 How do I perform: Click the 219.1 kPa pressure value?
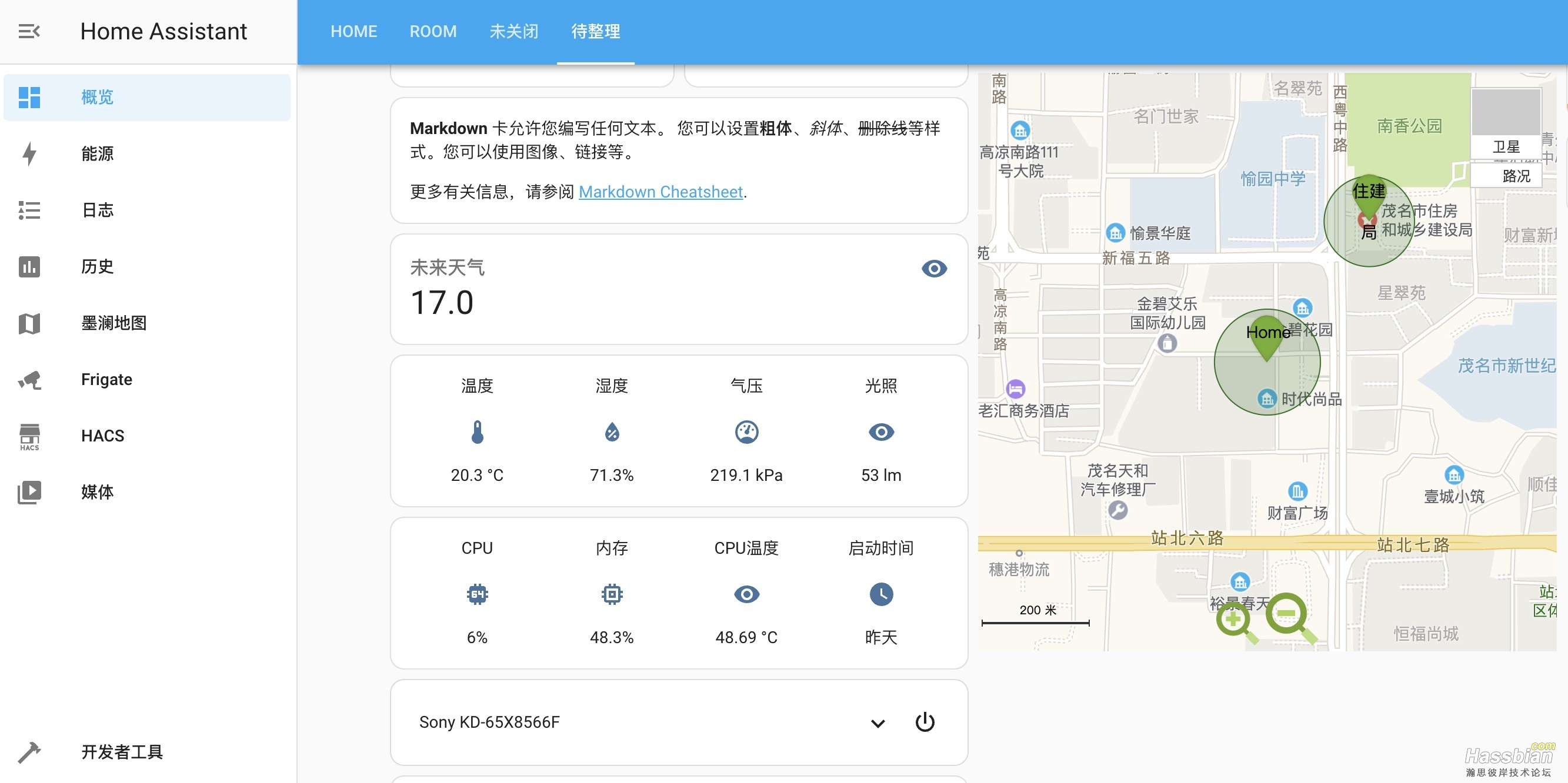(x=746, y=475)
